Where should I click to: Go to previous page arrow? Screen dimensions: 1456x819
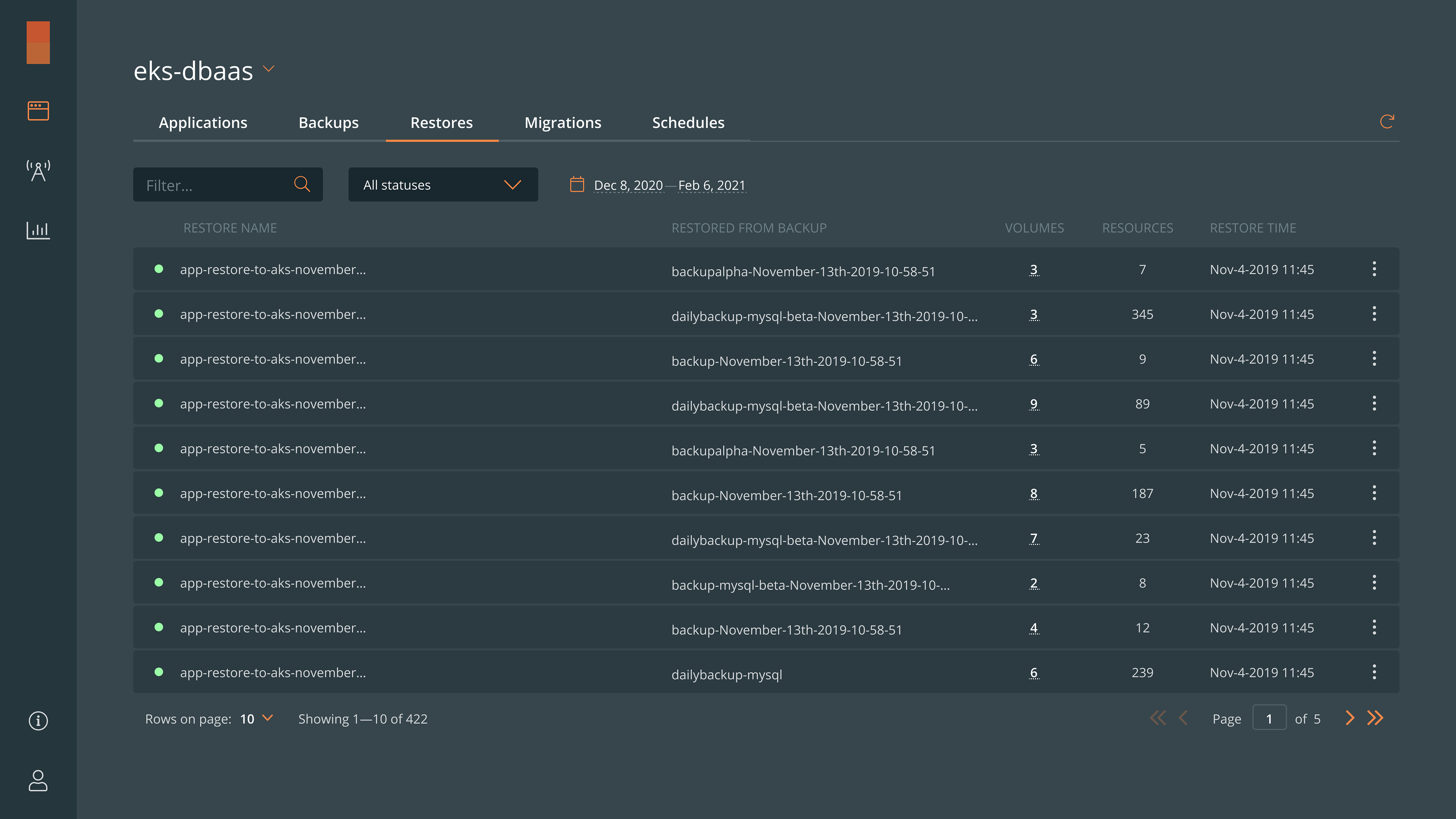coord(1183,718)
